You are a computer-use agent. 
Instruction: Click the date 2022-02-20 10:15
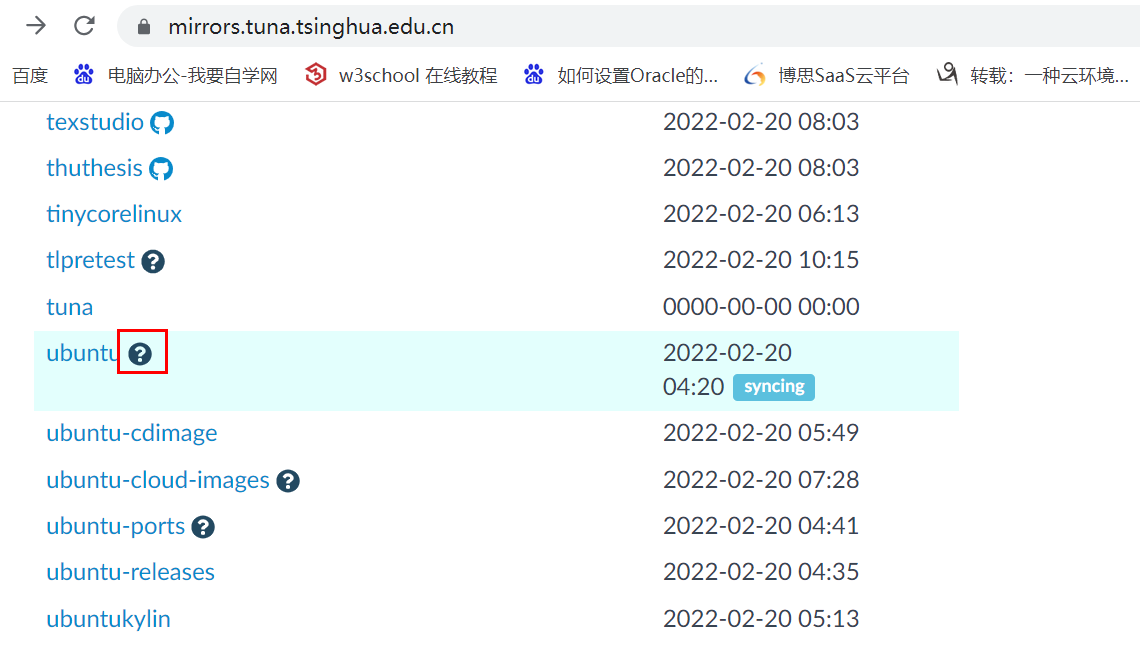(x=761, y=260)
